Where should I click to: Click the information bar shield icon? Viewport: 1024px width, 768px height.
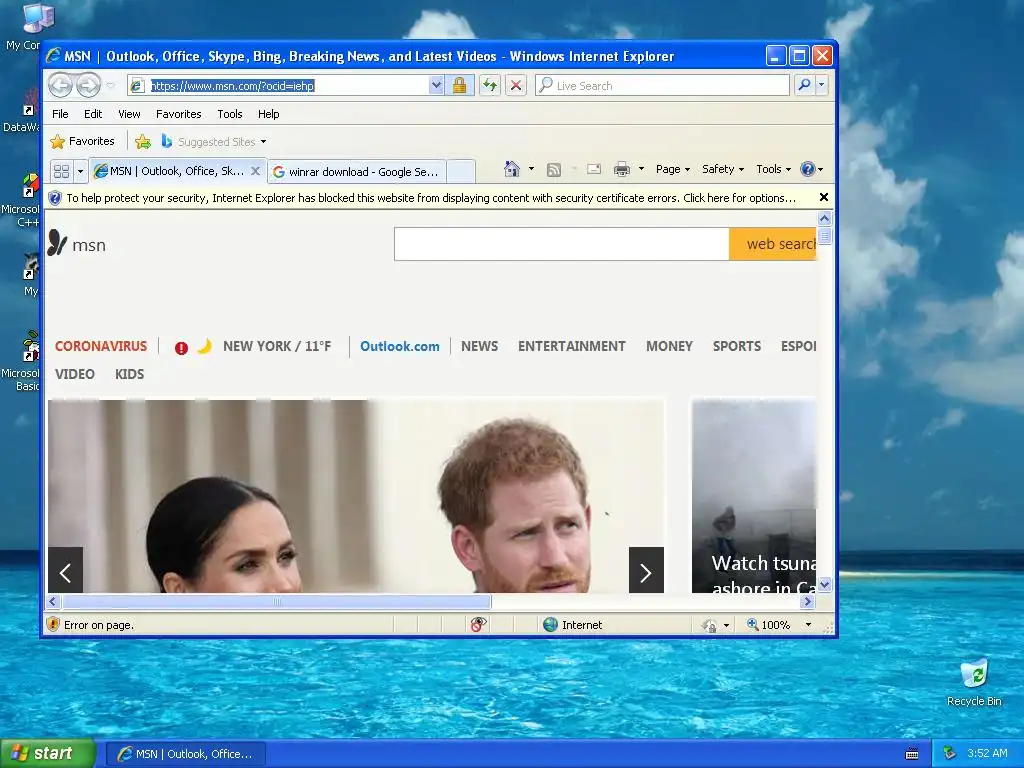[56, 198]
